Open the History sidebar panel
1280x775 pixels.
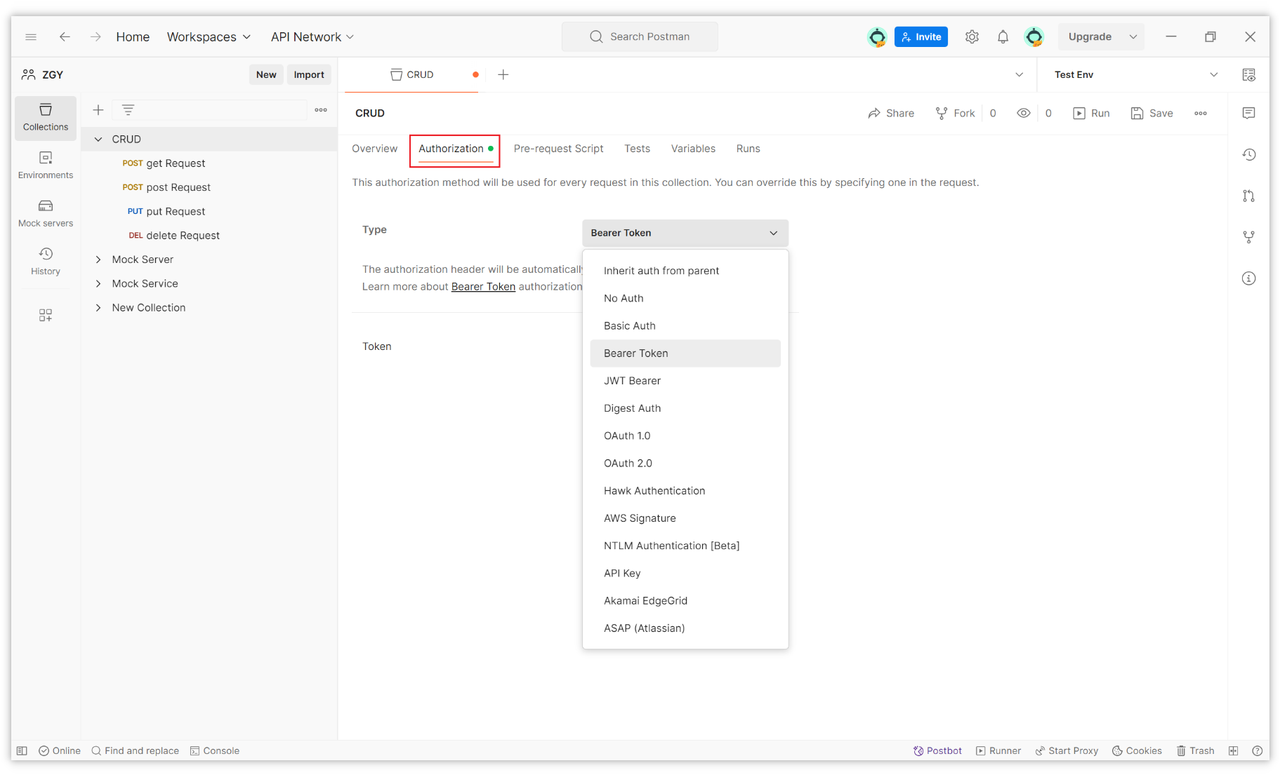(x=45, y=261)
